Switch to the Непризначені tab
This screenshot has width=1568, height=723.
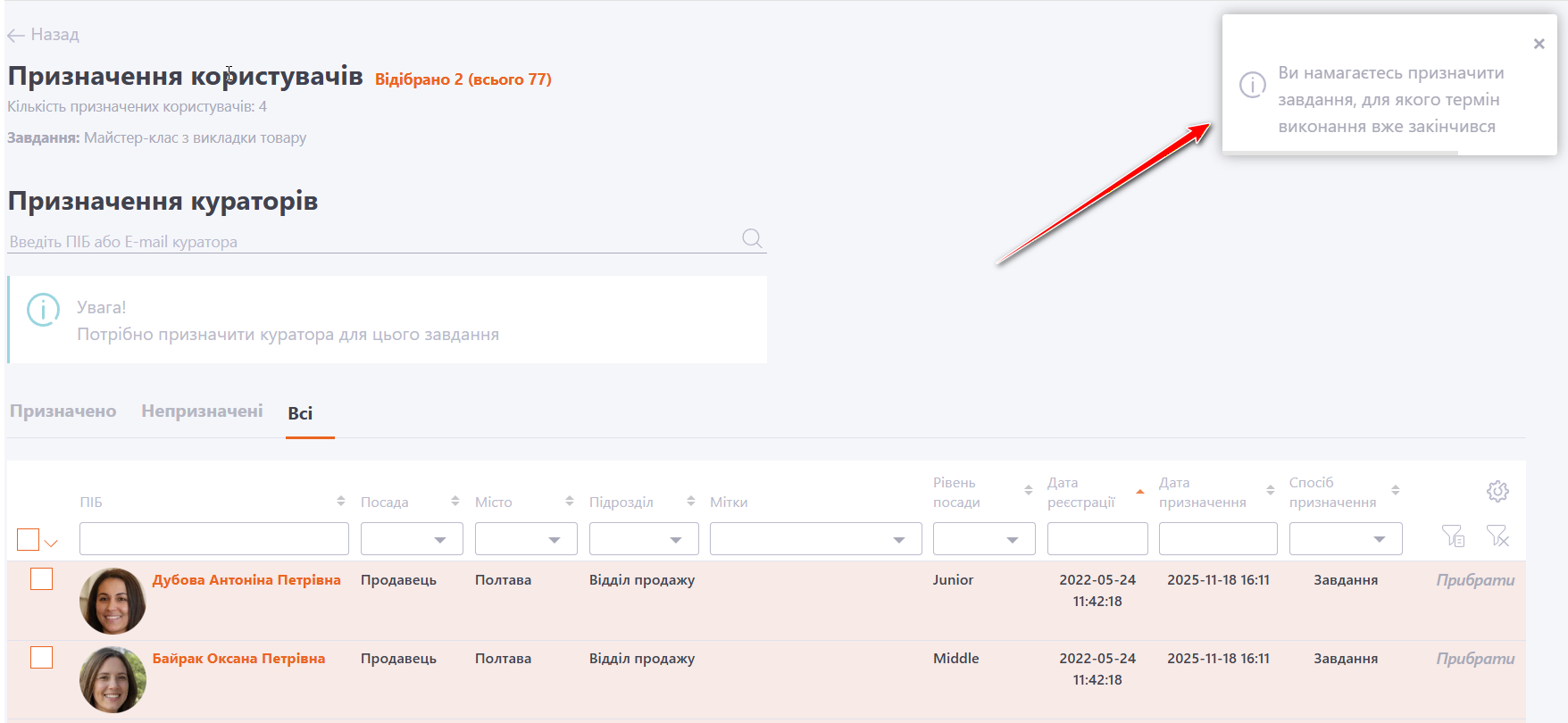tap(202, 411)
